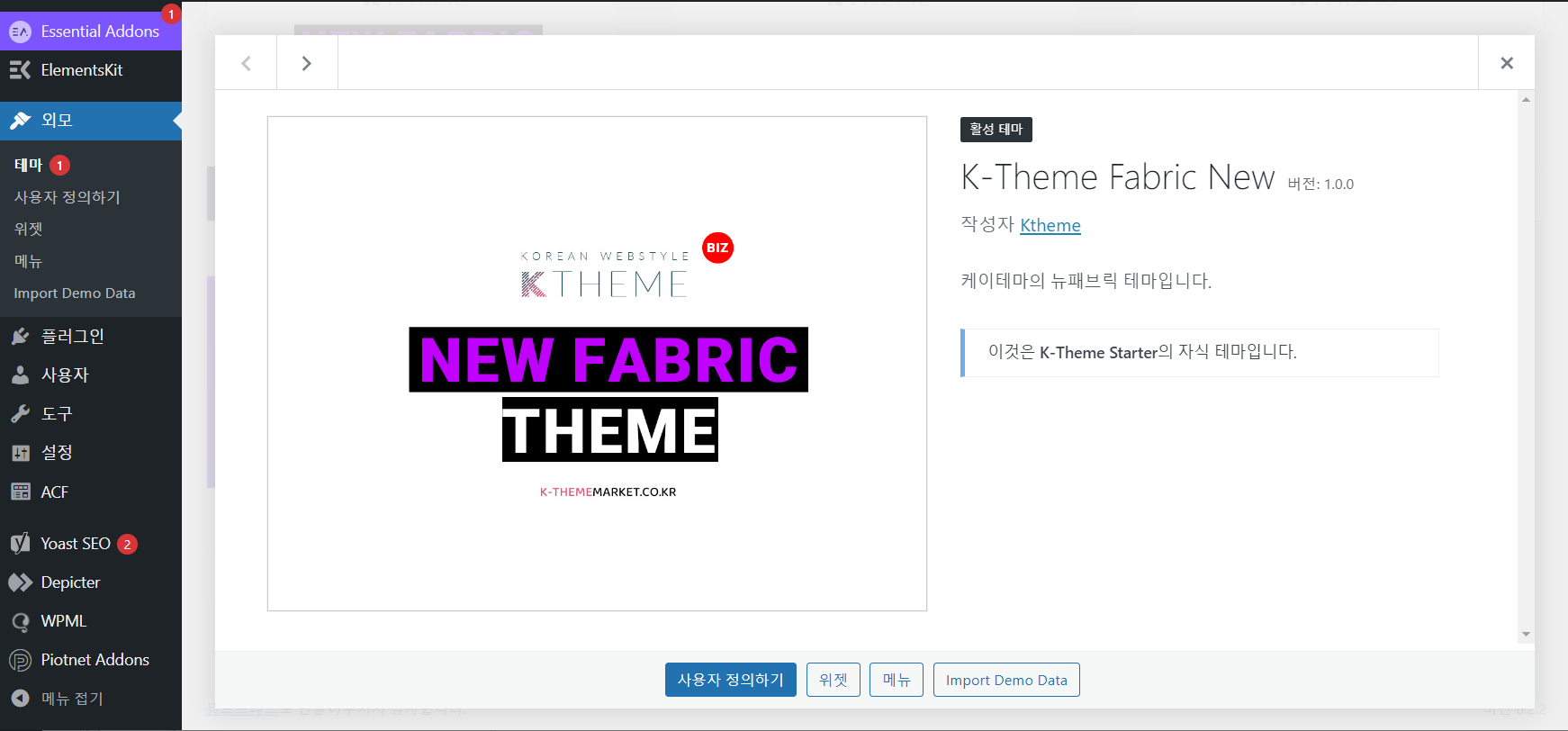Click the paintbrush icon beside 외모
1568x731 pixels.
[20, 121]
